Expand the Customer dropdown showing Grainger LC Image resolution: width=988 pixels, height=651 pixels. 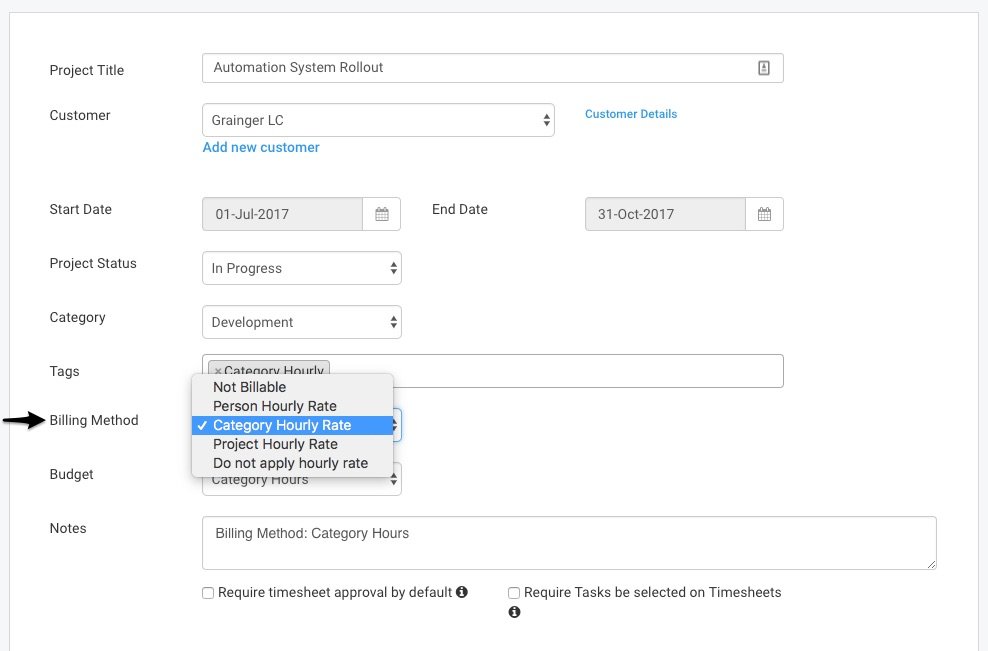pos(378,120)
